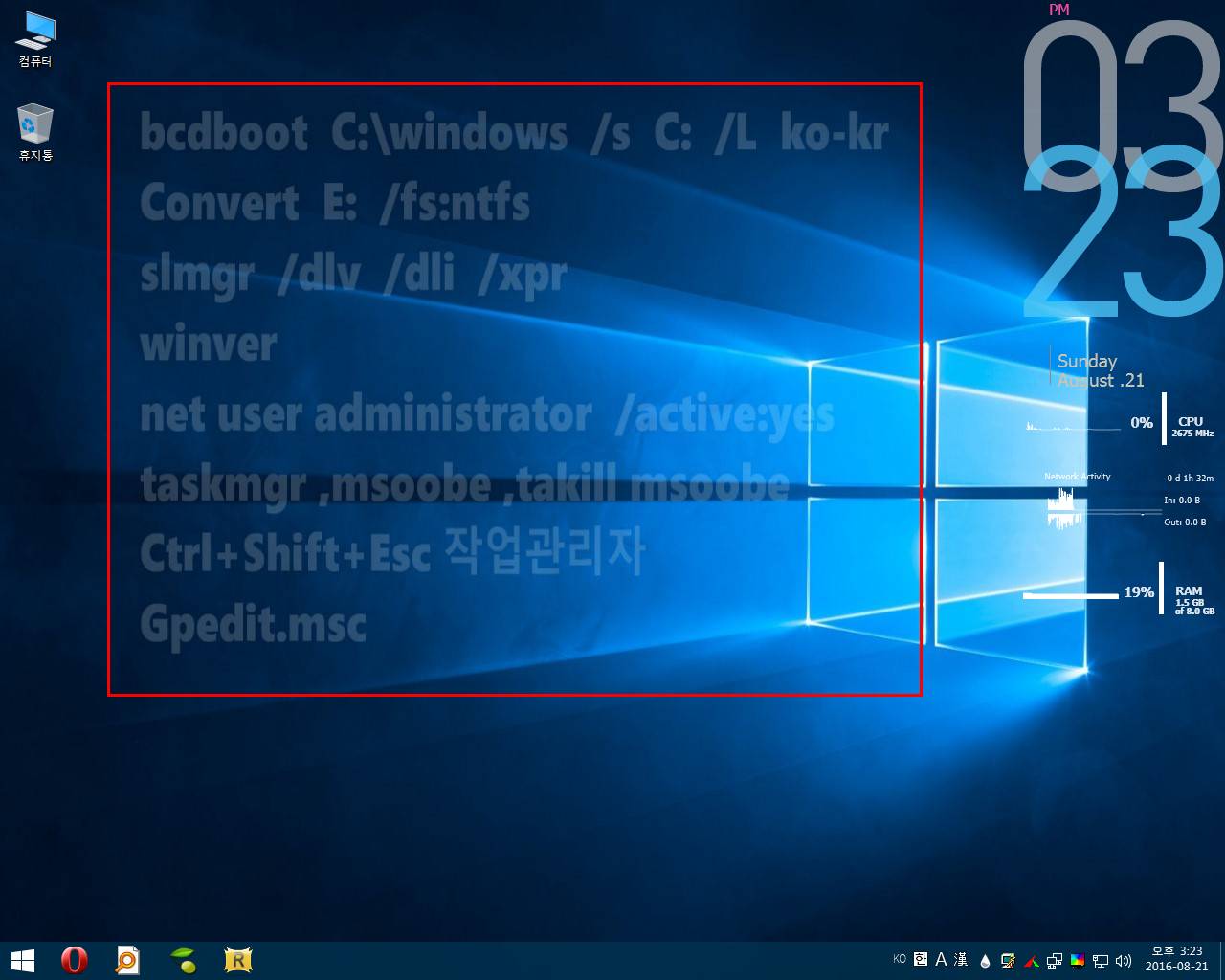Open the rainbow color display tray icon
1225x980 pixels.
tap(1078, 961)
